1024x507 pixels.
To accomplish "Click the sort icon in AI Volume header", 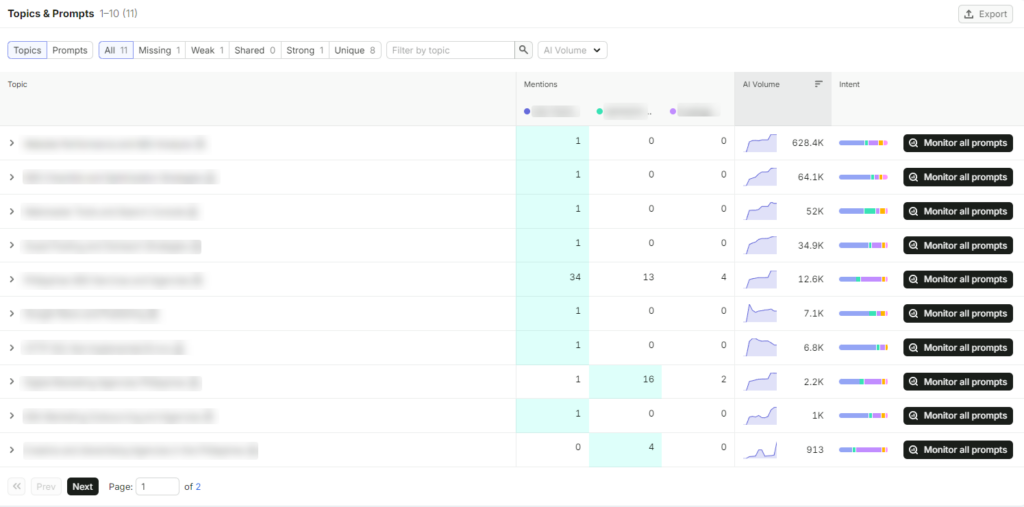I will (818, 84).
